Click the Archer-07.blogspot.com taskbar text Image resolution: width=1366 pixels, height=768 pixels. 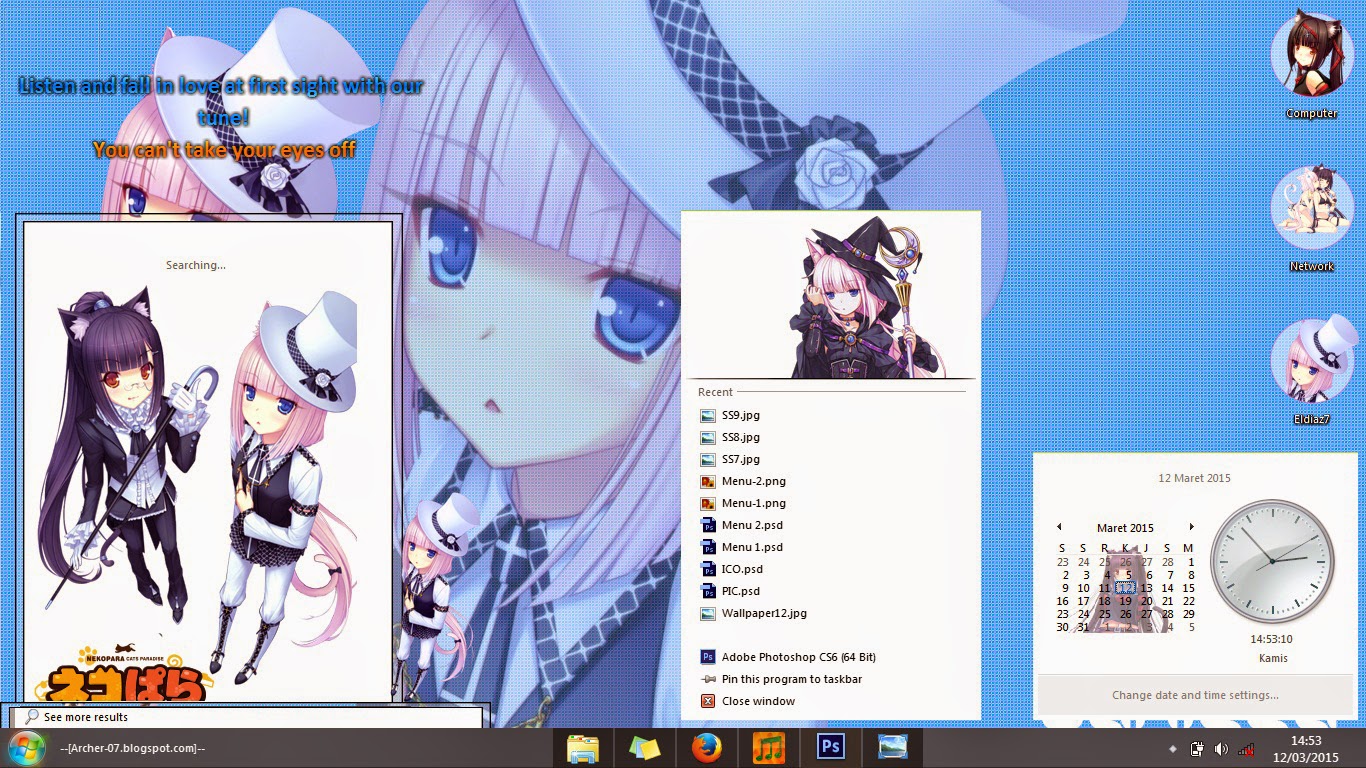point(132,748)
